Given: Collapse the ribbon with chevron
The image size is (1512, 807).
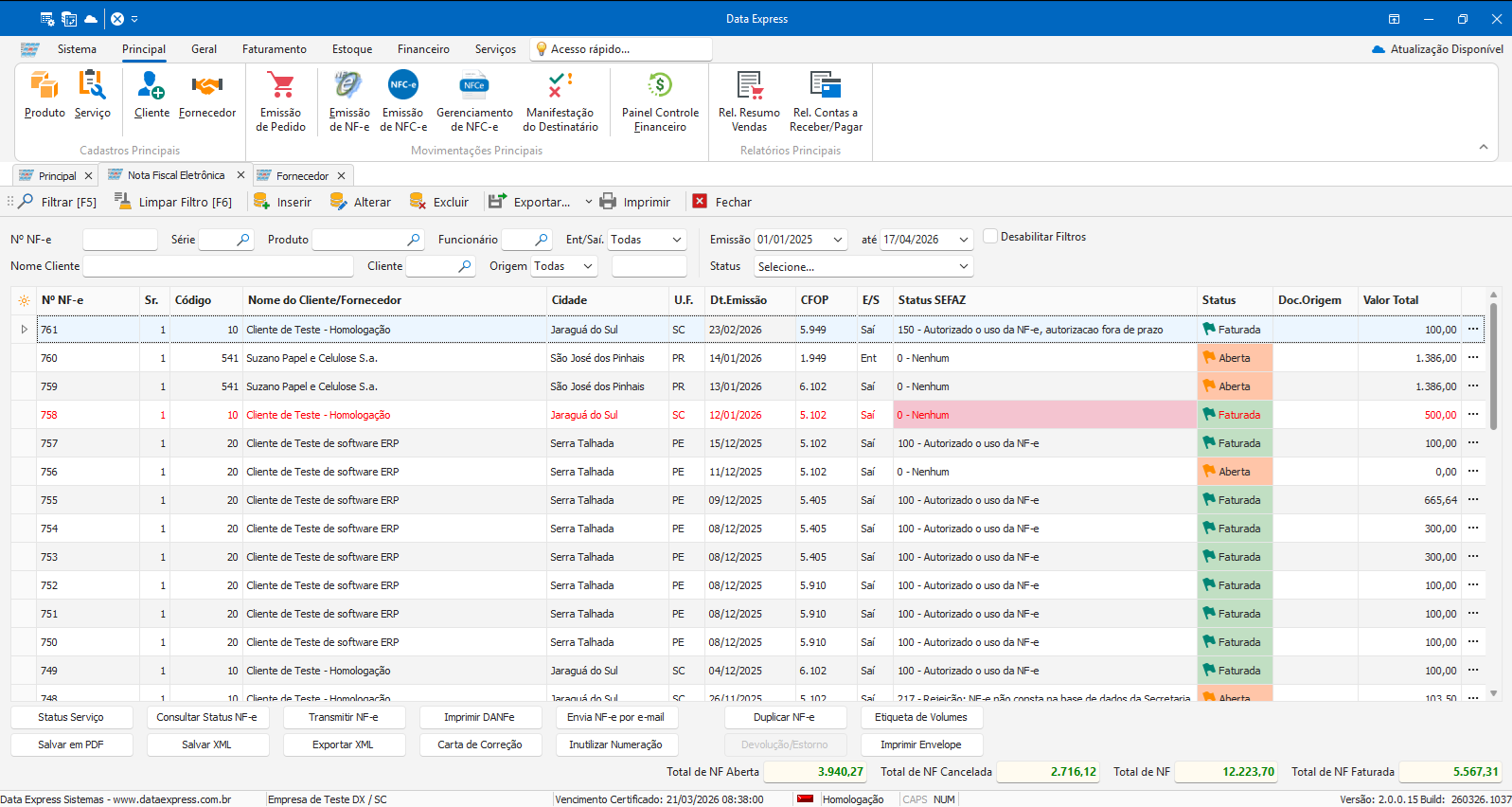Looking at the screenshot, I should [x=1484, y=147].
